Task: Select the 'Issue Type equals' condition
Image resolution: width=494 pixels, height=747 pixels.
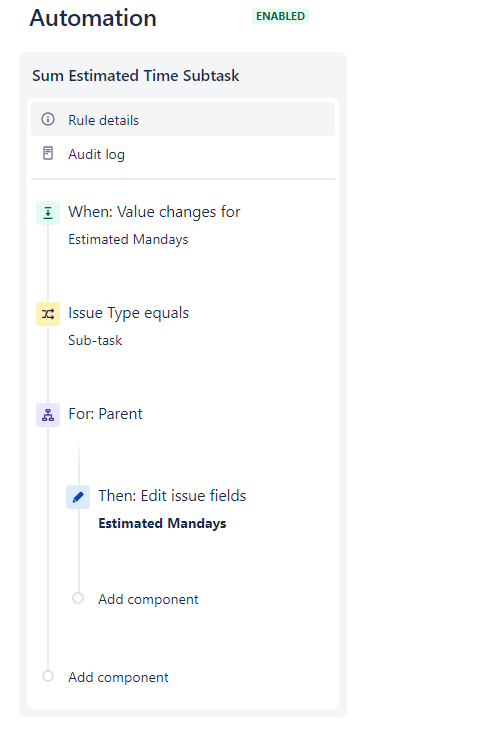Action: 129,313
